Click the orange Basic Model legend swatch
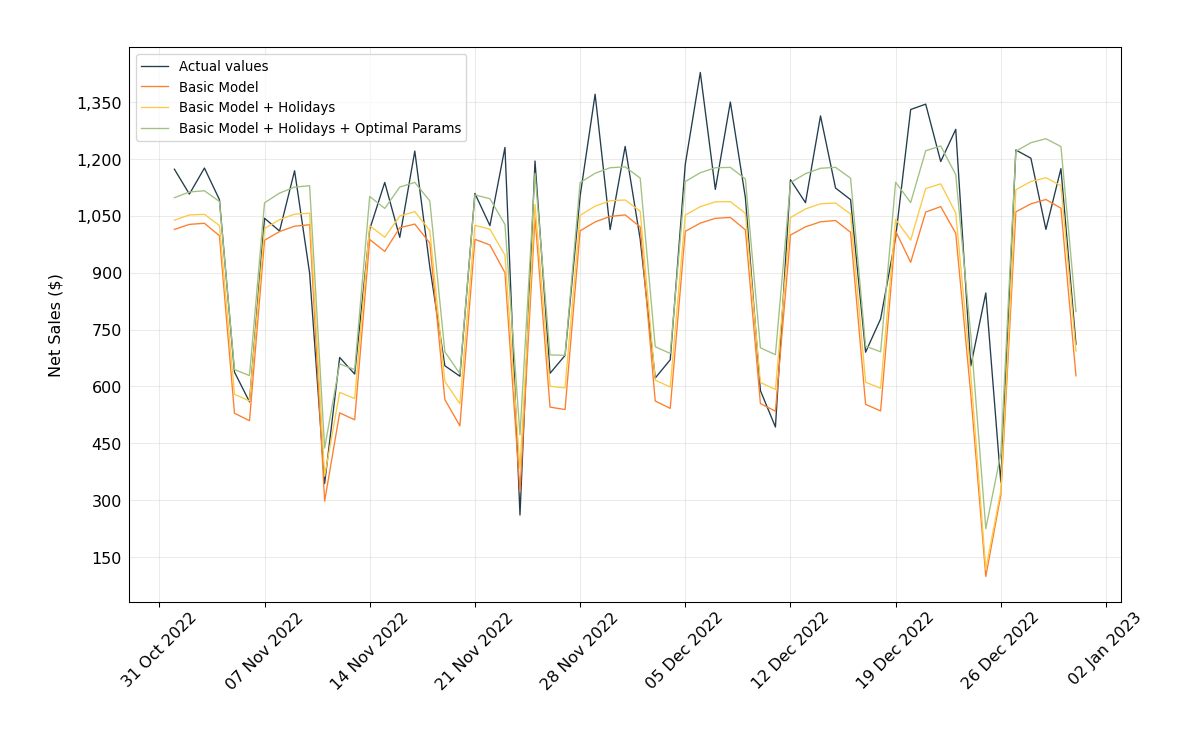Screen dimensions: 1193x740 155,87
